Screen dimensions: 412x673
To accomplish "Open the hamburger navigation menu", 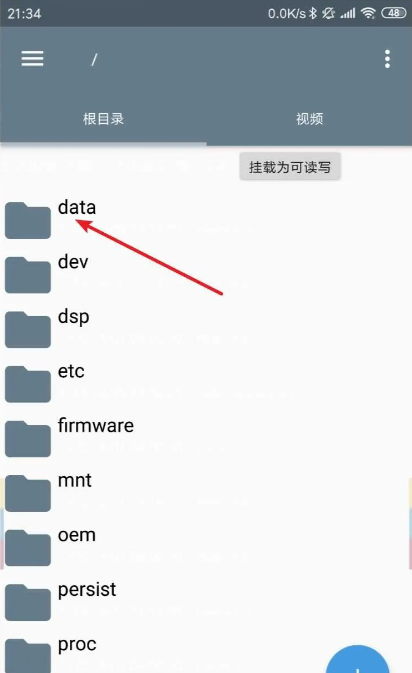I will (33, 59).
